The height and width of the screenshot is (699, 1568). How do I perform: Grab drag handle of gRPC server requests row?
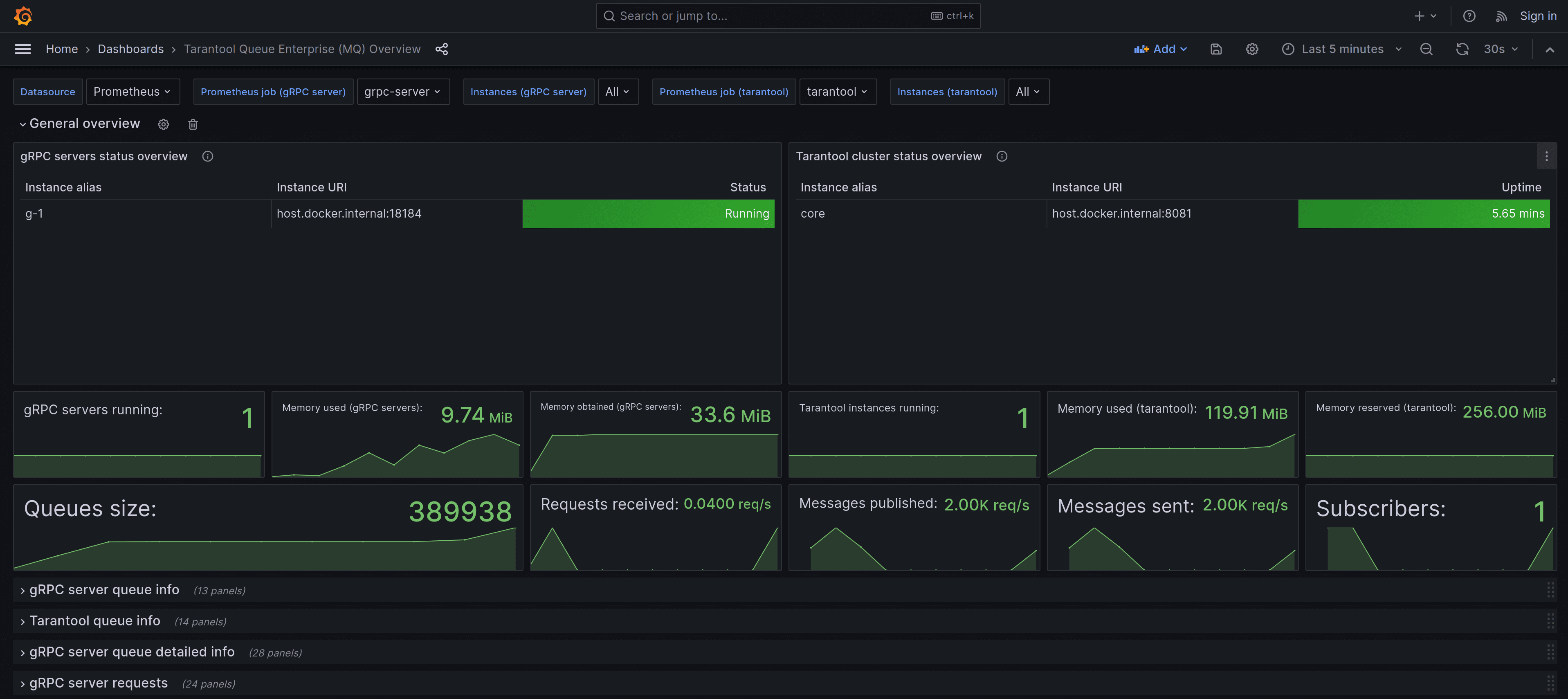(x=1550, y=683)
